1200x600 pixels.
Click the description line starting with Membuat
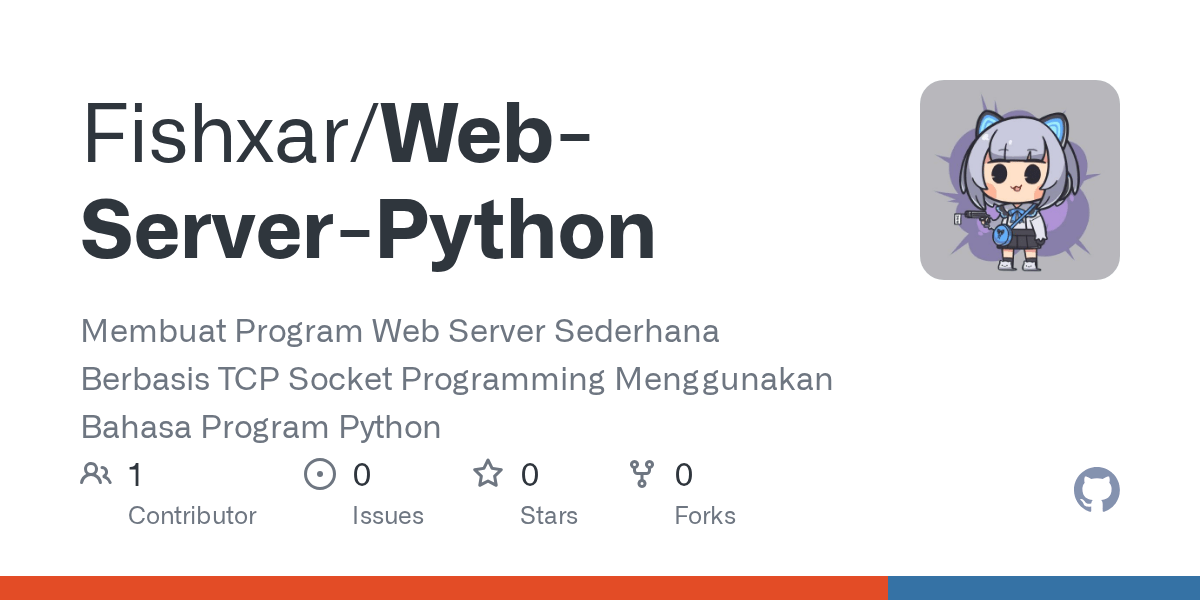tap(400, 331)
